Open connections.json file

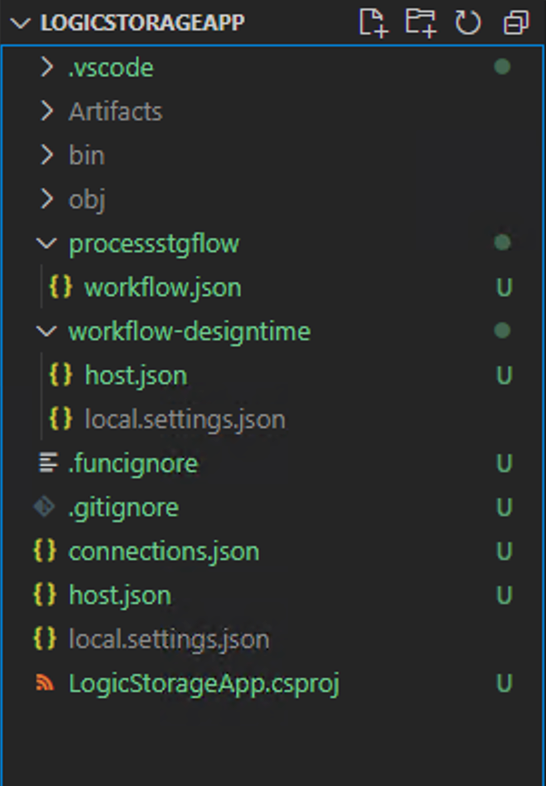164,551
